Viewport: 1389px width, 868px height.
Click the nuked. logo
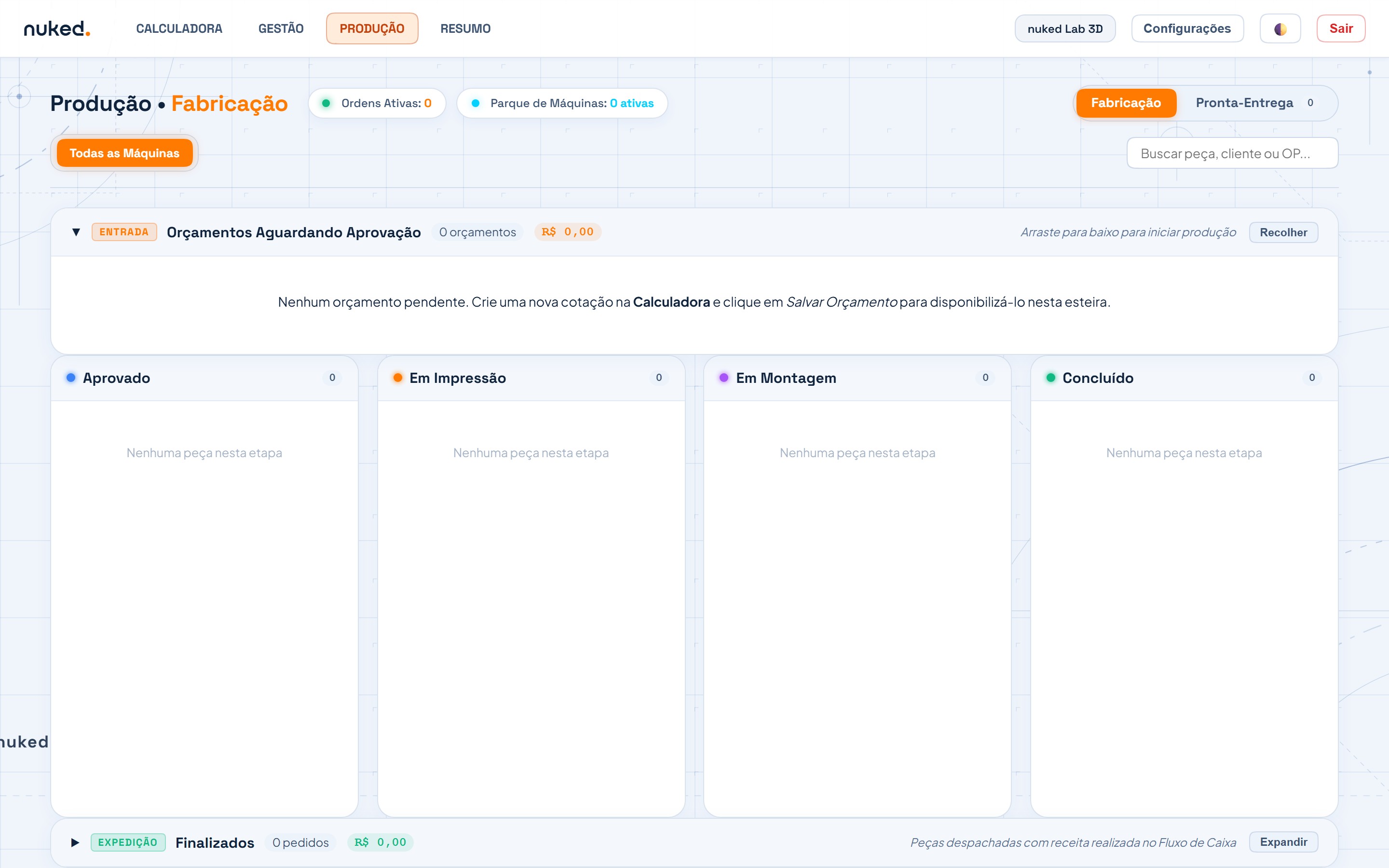tap(57, 28)
